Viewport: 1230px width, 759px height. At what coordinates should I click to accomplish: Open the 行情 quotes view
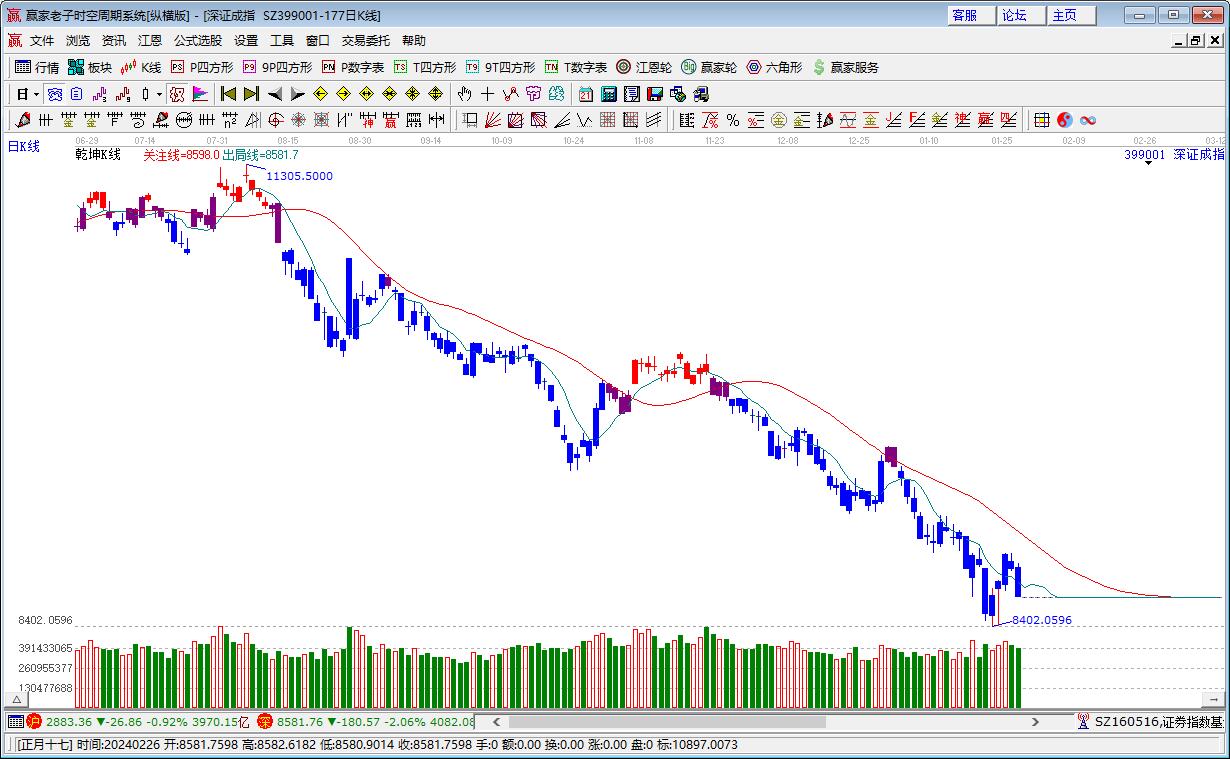tap(38, 67)
